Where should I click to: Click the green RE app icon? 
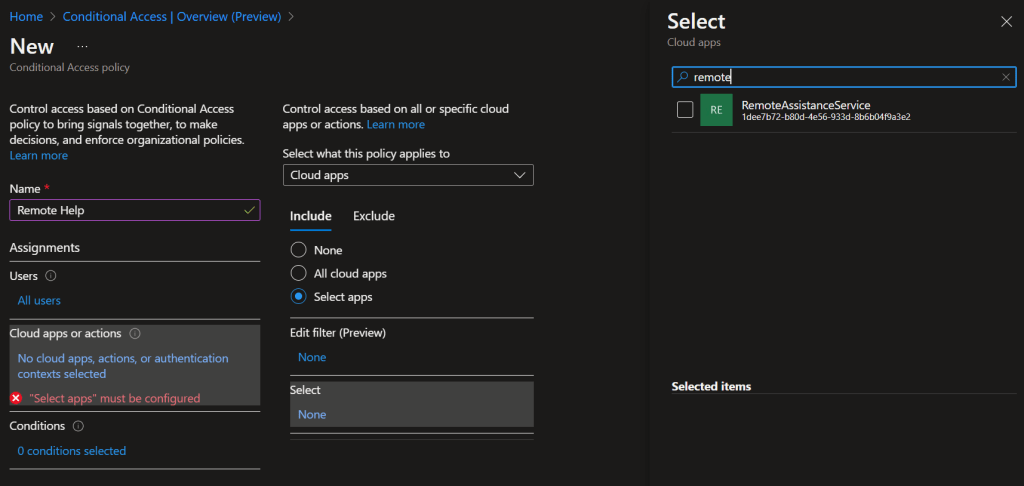point(716,110)
